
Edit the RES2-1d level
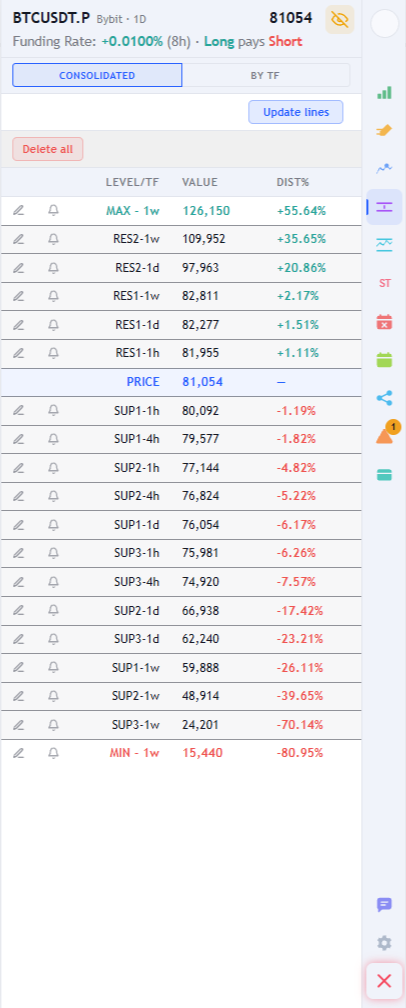coord(19,267)
